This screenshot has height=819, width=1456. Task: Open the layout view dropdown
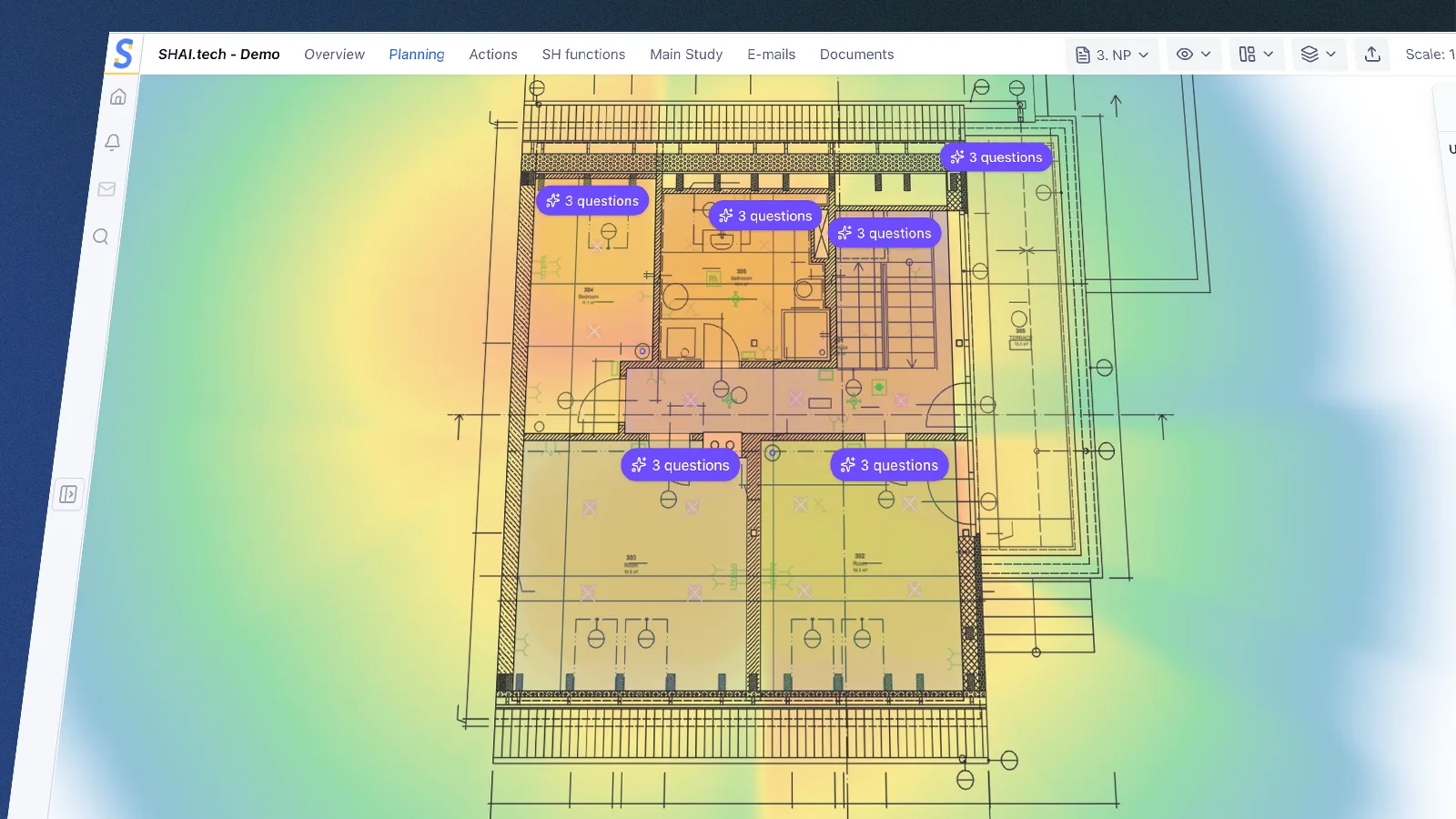[1256, 55]
